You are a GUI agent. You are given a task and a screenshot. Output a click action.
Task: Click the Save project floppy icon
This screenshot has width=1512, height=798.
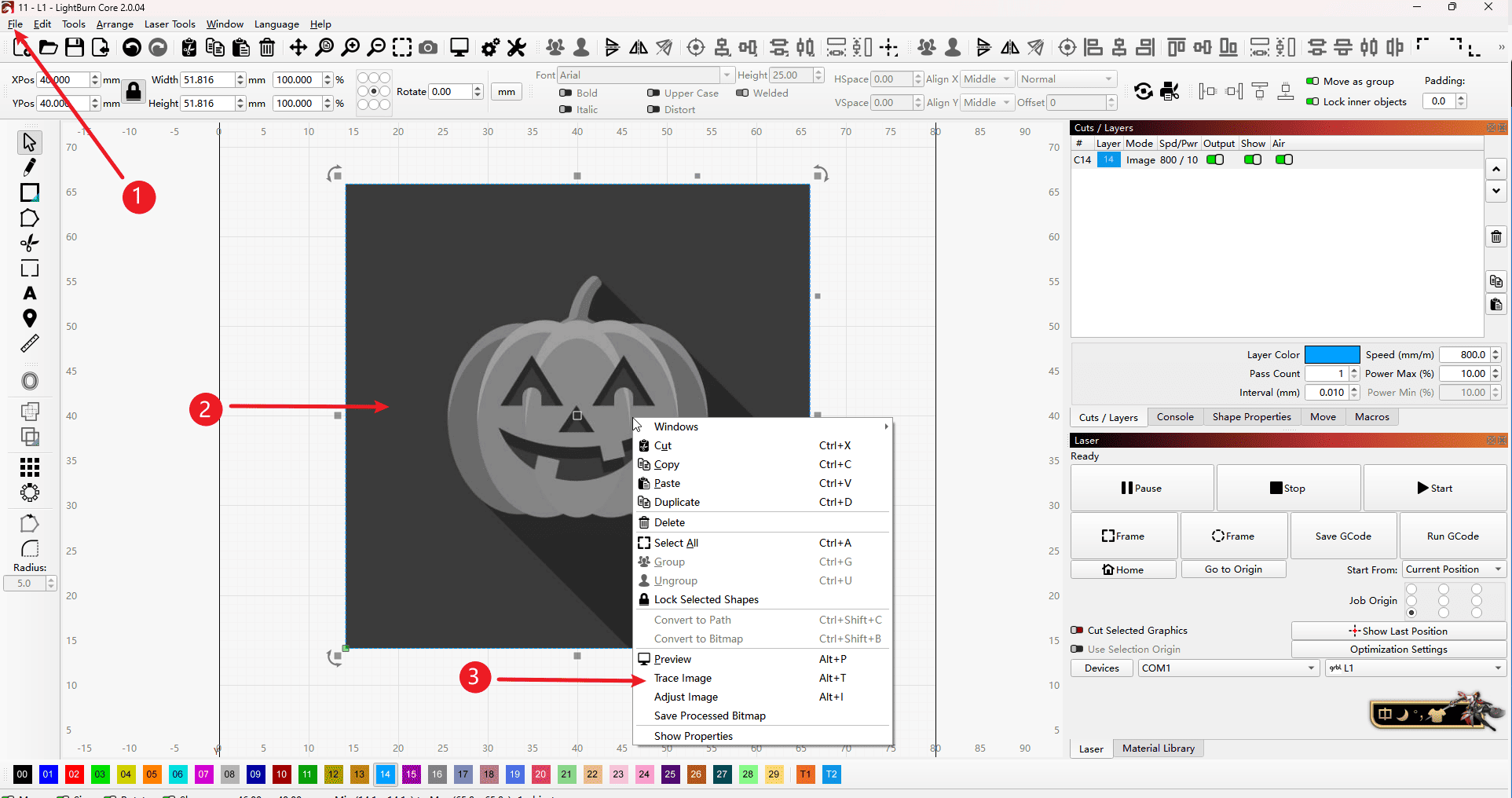click(x=75, y=48)
